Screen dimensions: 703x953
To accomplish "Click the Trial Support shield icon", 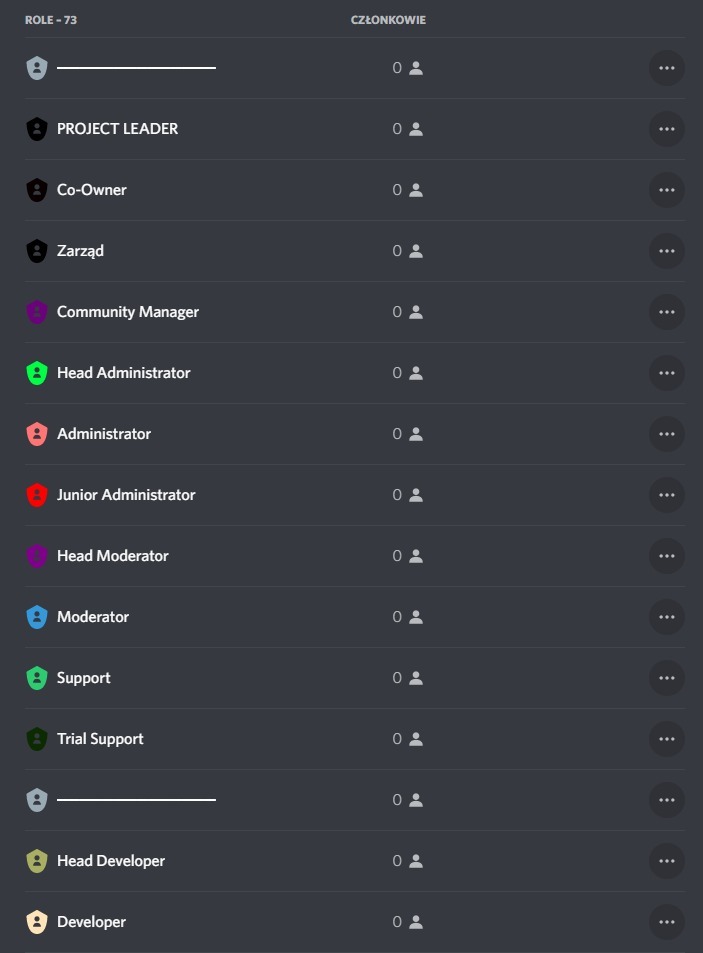I will coord(36,738).
